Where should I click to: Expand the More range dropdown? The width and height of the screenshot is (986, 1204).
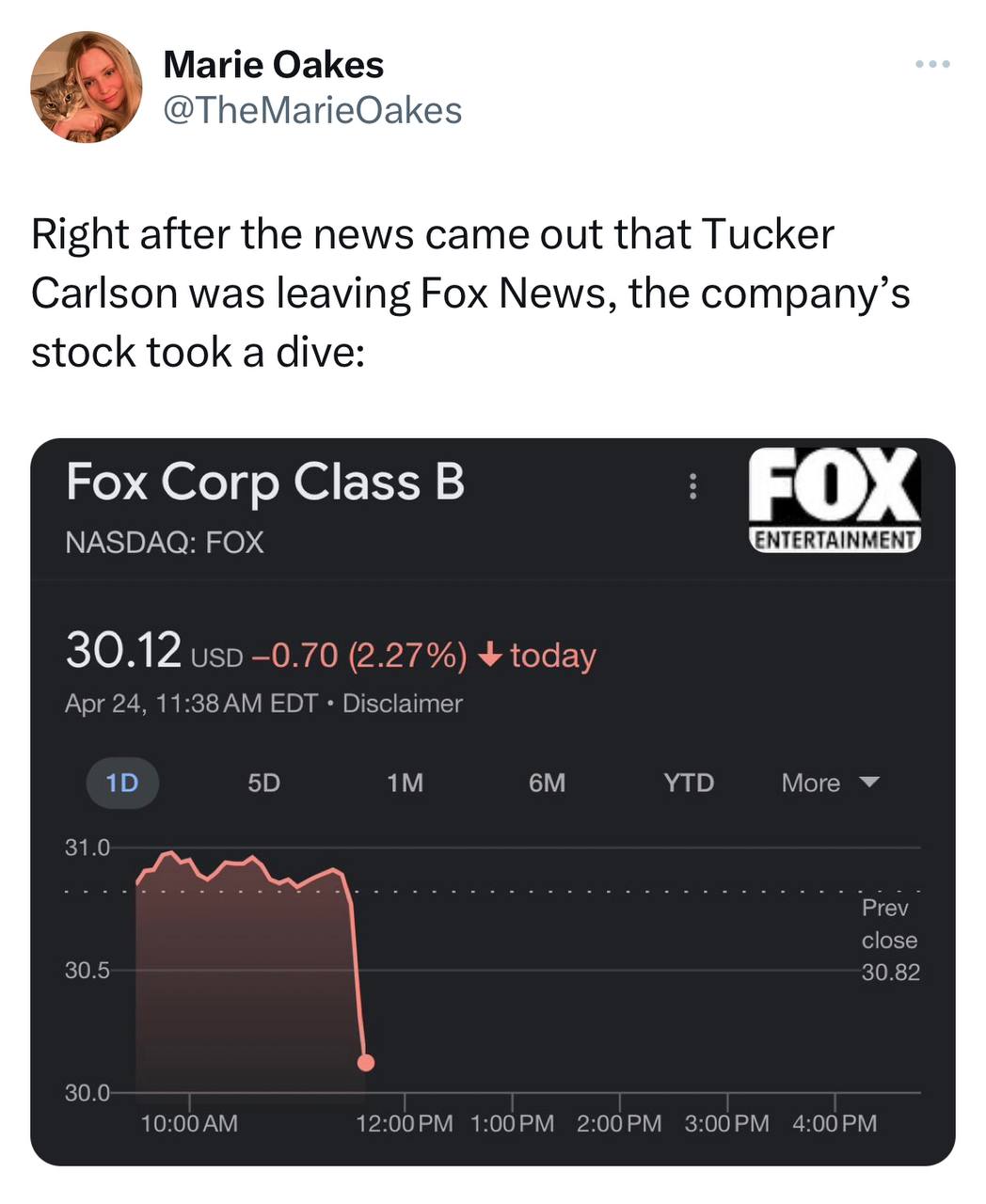[829, 783]
